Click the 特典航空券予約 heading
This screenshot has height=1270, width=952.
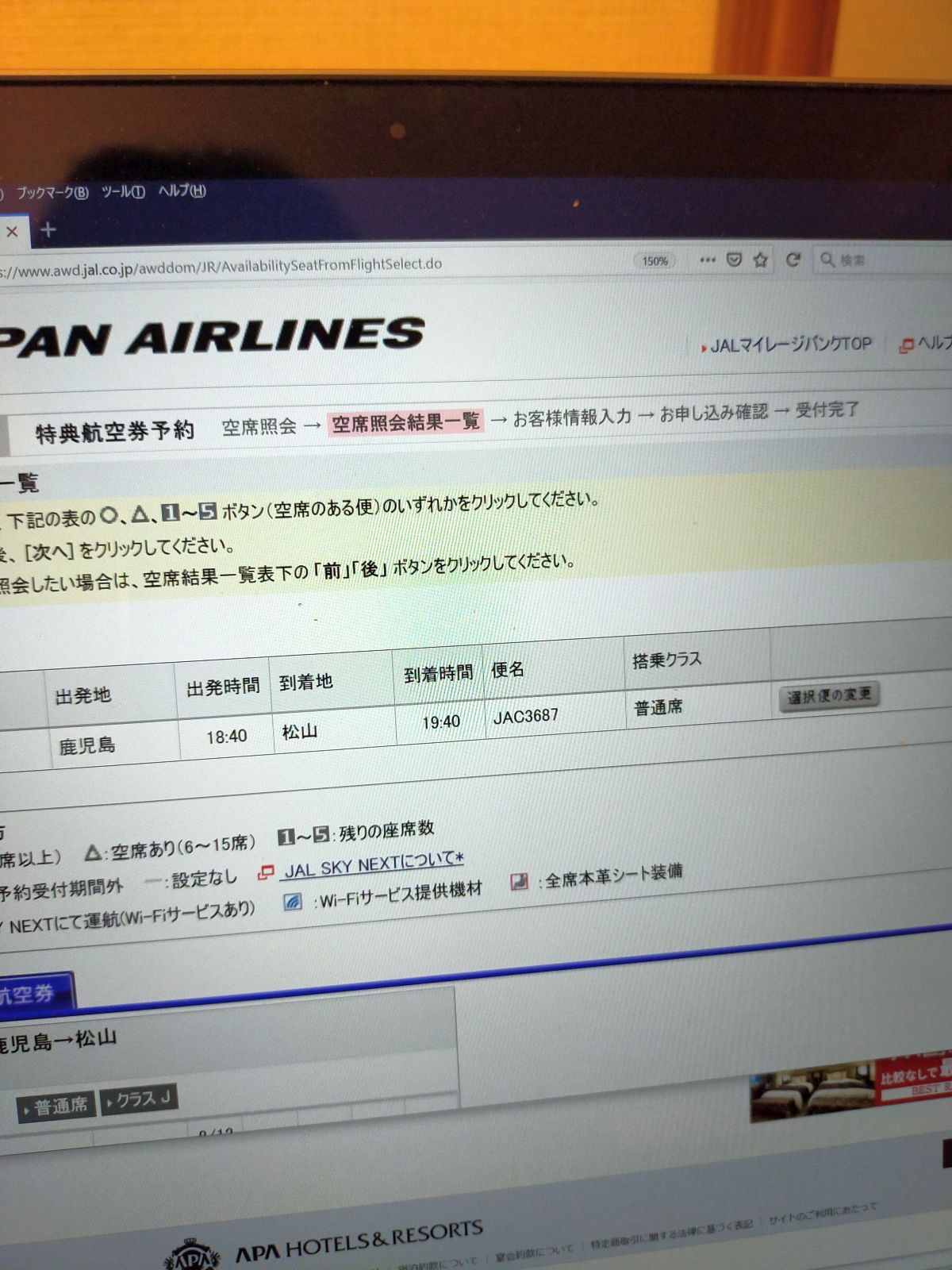[115, 433]
